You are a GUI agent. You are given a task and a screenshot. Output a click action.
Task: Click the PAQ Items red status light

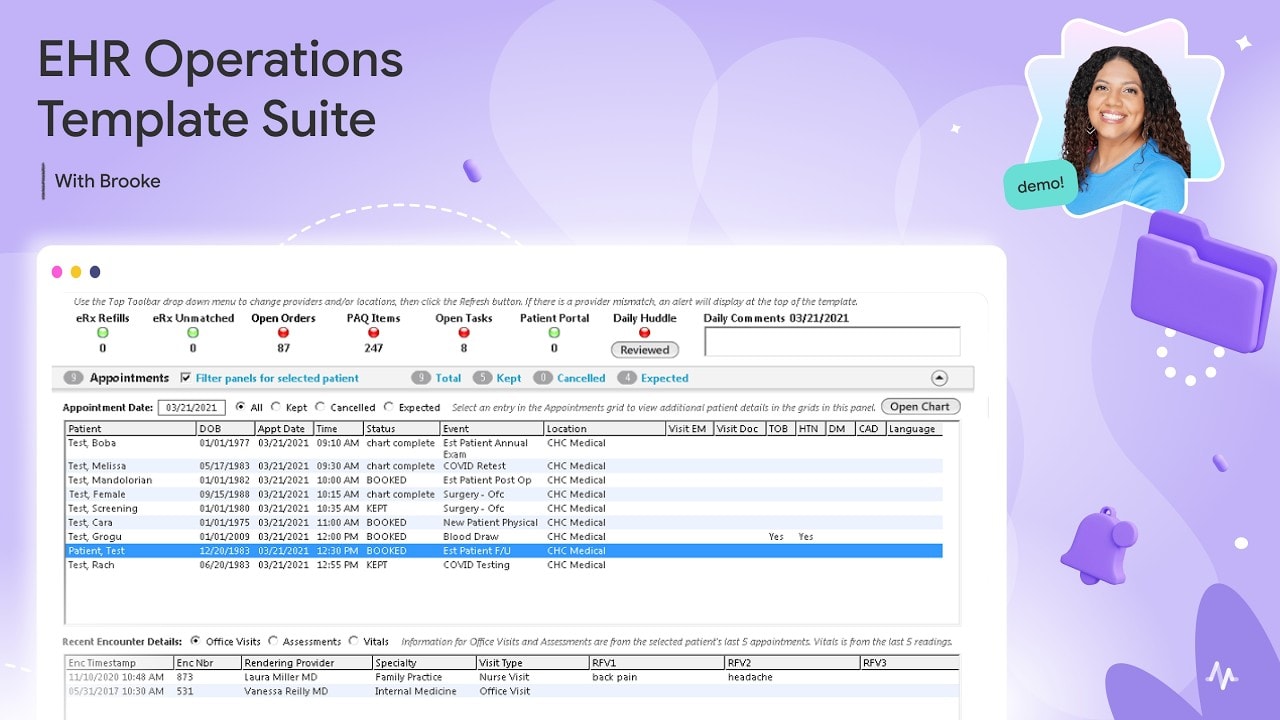[373, 333]
